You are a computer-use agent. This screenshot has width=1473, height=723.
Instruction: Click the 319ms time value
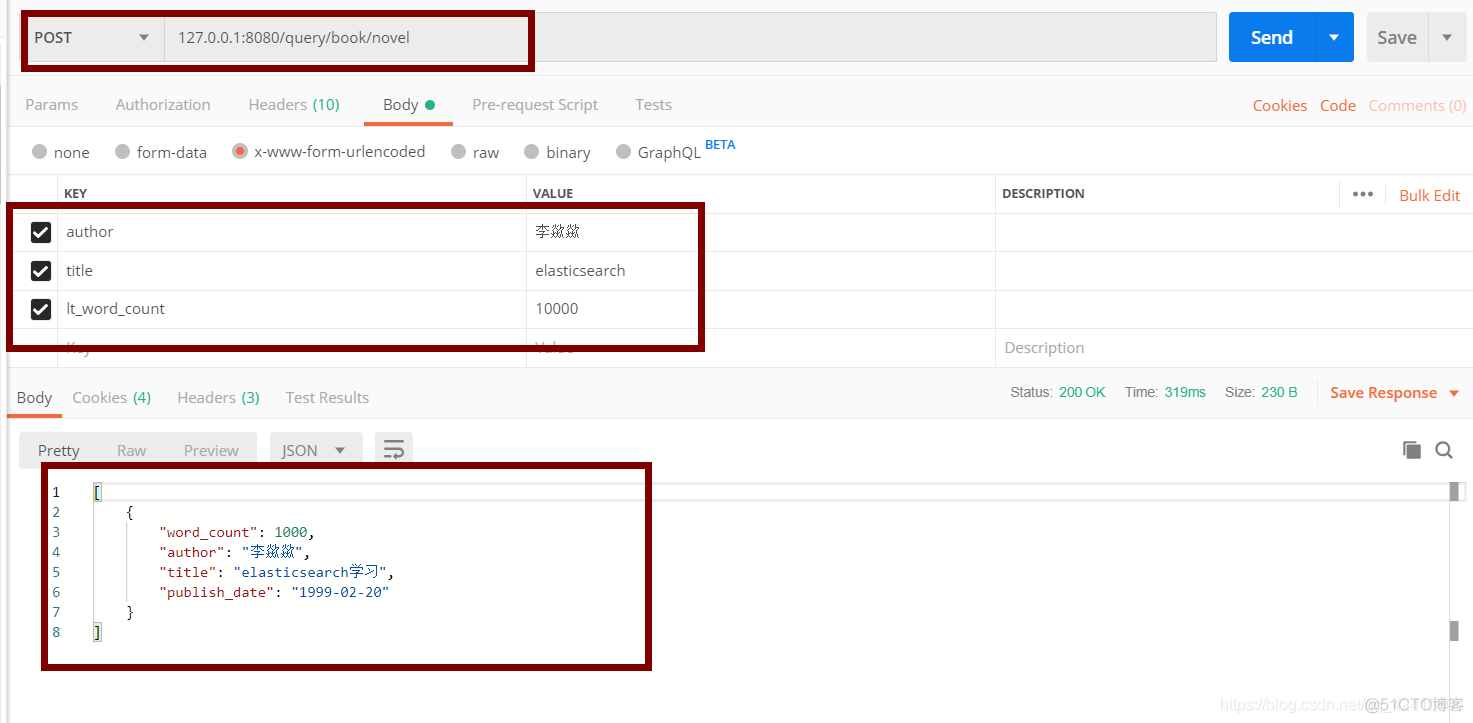coord(1185,393)
